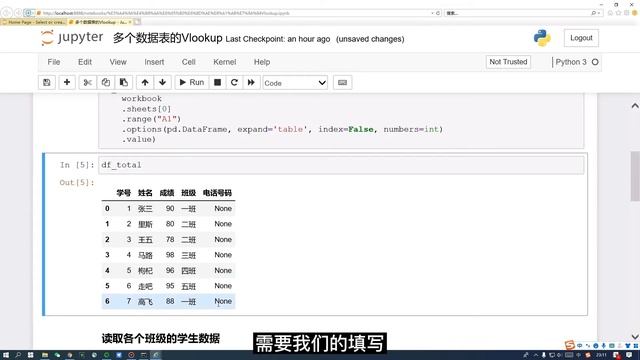Select the 多个数据表的Vlookup browser tab

click(x=100, y=22)
